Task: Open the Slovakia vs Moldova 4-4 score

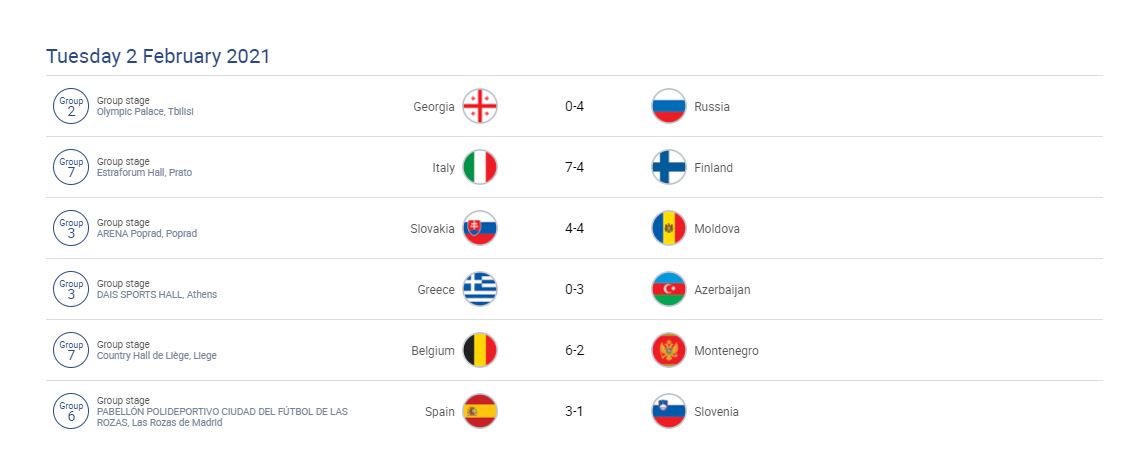Action: 574,228
